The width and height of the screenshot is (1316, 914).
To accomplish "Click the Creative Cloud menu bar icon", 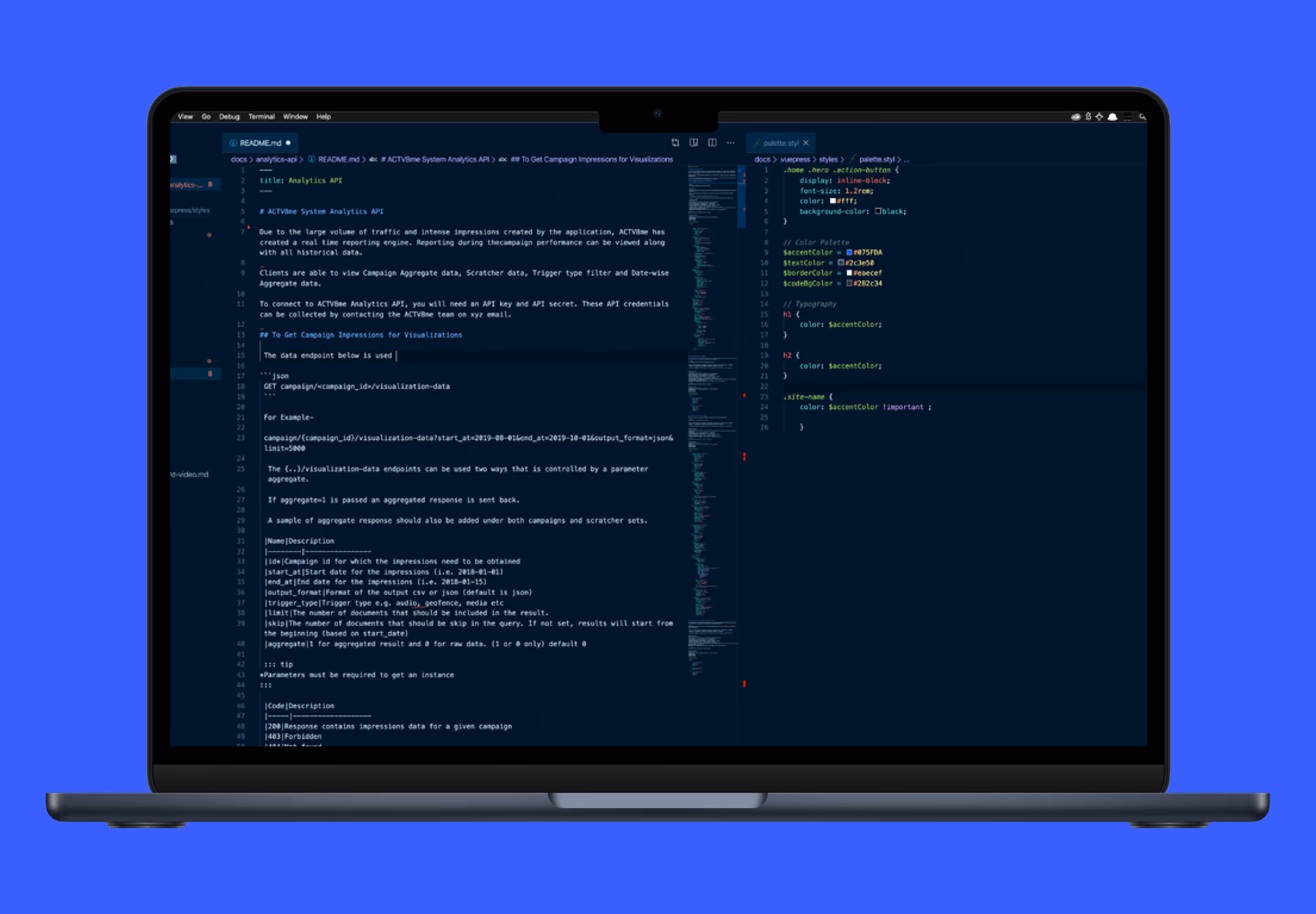I will coord(1076,117).
